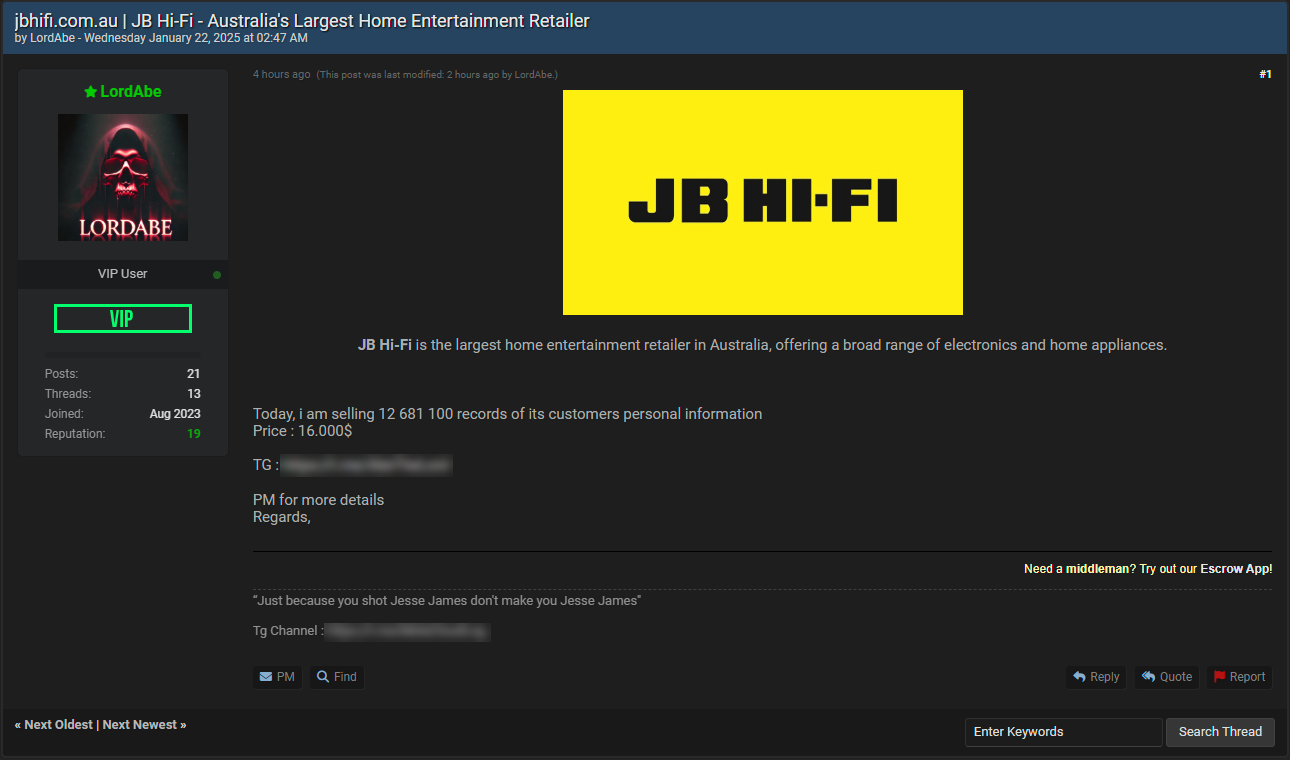Click the Threads count 13
Viewport: 1290px width, 760px height.
[193, 394]
